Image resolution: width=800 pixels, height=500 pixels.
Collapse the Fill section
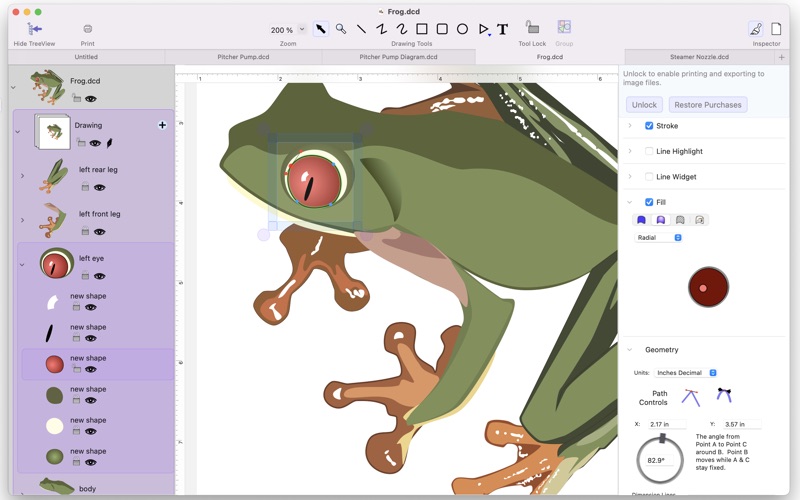pos(630,202)
